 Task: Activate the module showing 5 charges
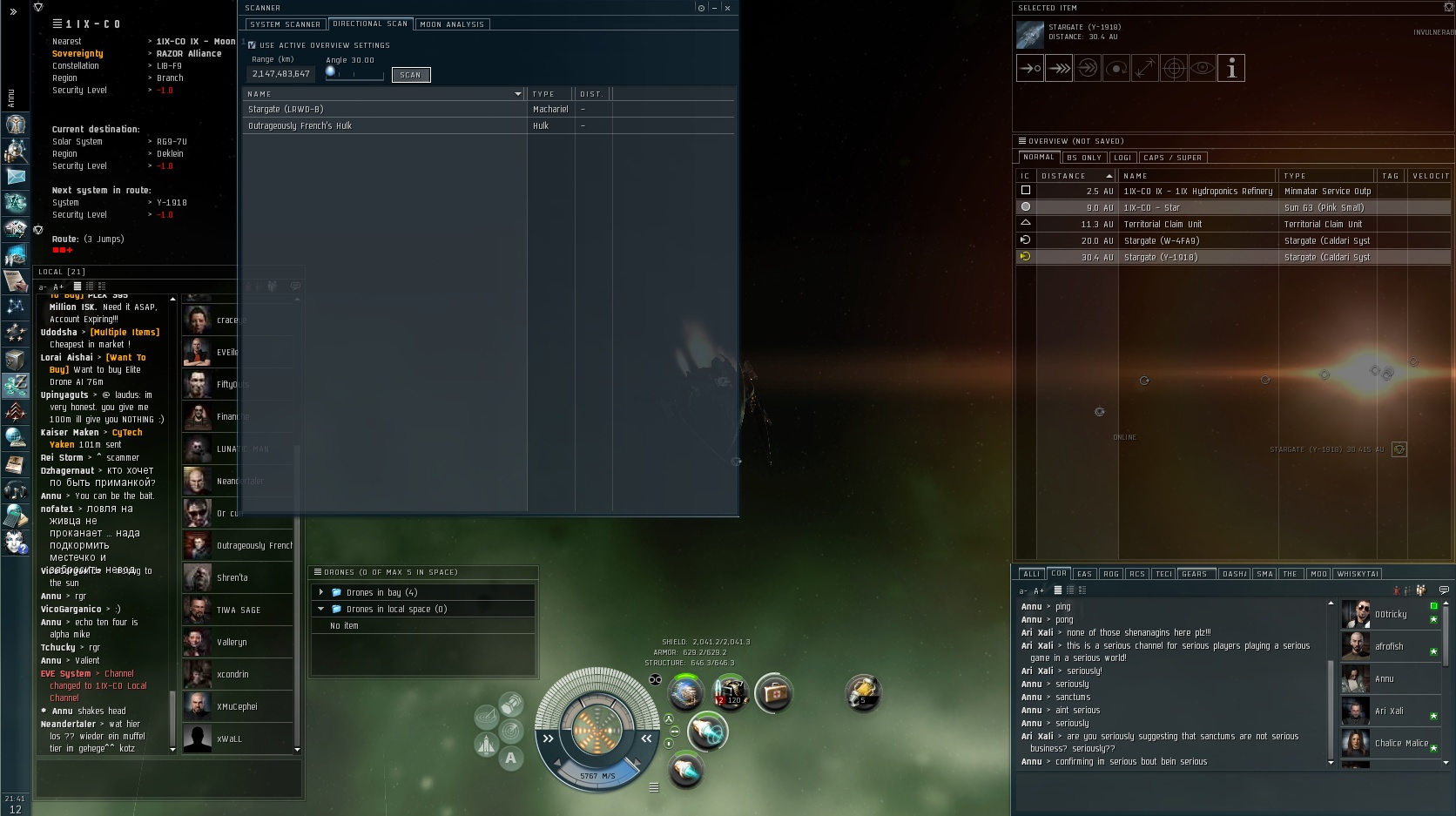tap(863, 692)
